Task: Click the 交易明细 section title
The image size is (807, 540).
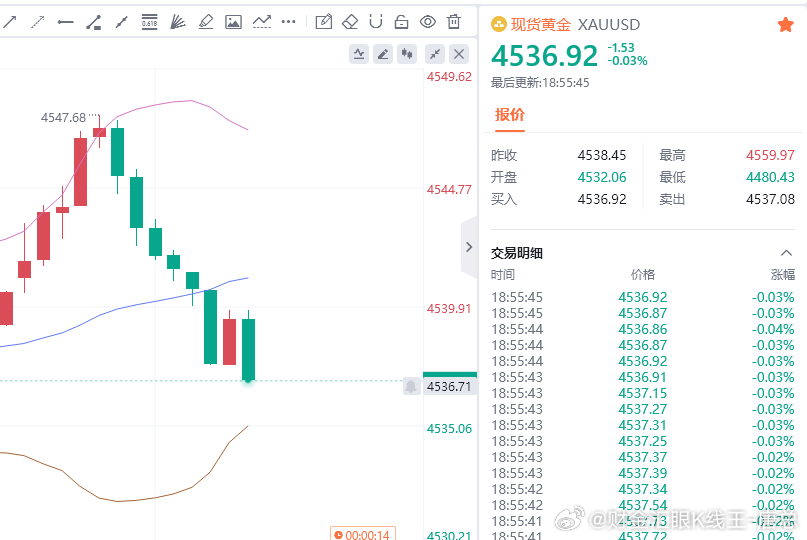Action: pos(517,253)
